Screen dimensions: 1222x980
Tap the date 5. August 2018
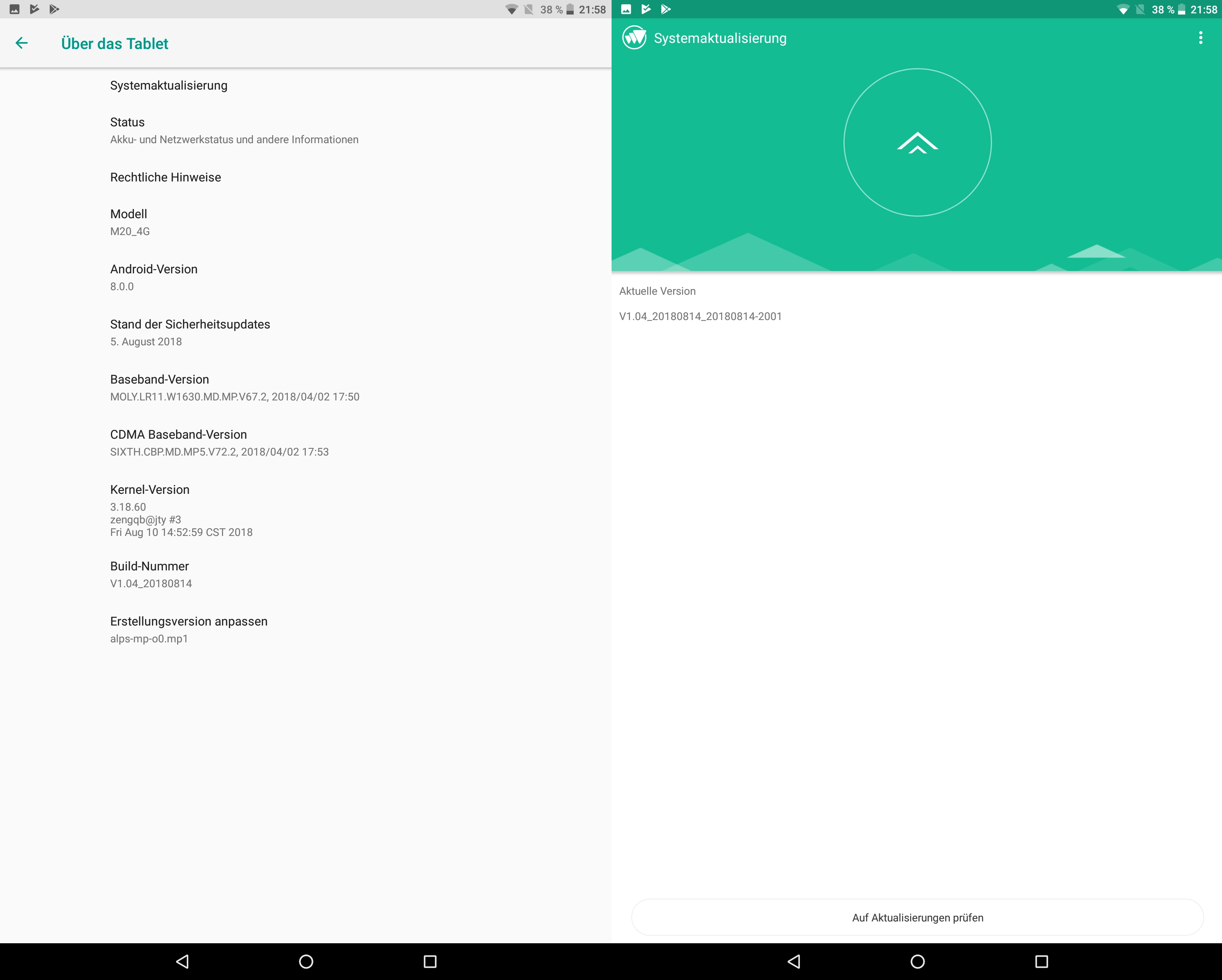pos(146,341)
